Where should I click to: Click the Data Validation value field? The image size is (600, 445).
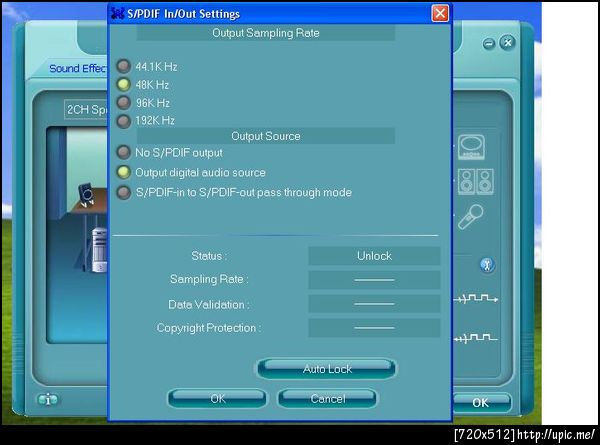(x=374, y=304)
